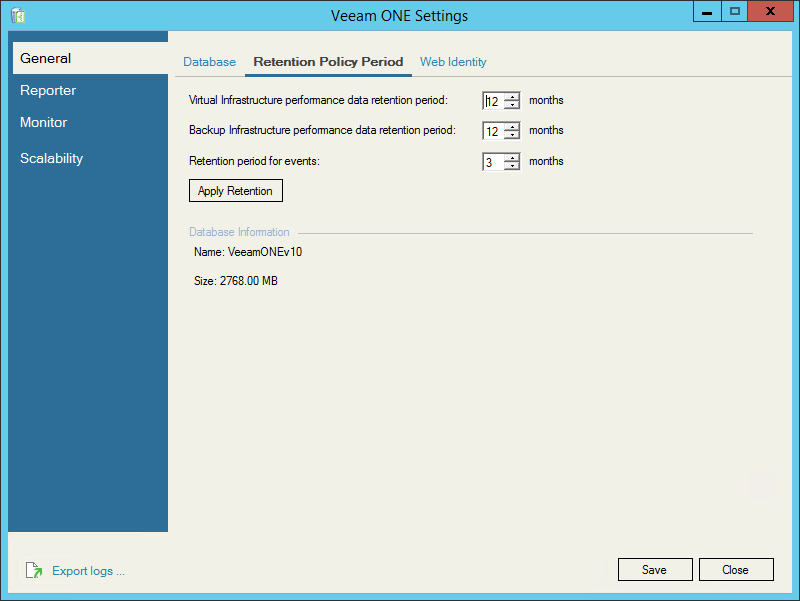The image size is (800, 601).
Task: Increase Backup Infrastructure retention months
Action: [x=512, y=127]
